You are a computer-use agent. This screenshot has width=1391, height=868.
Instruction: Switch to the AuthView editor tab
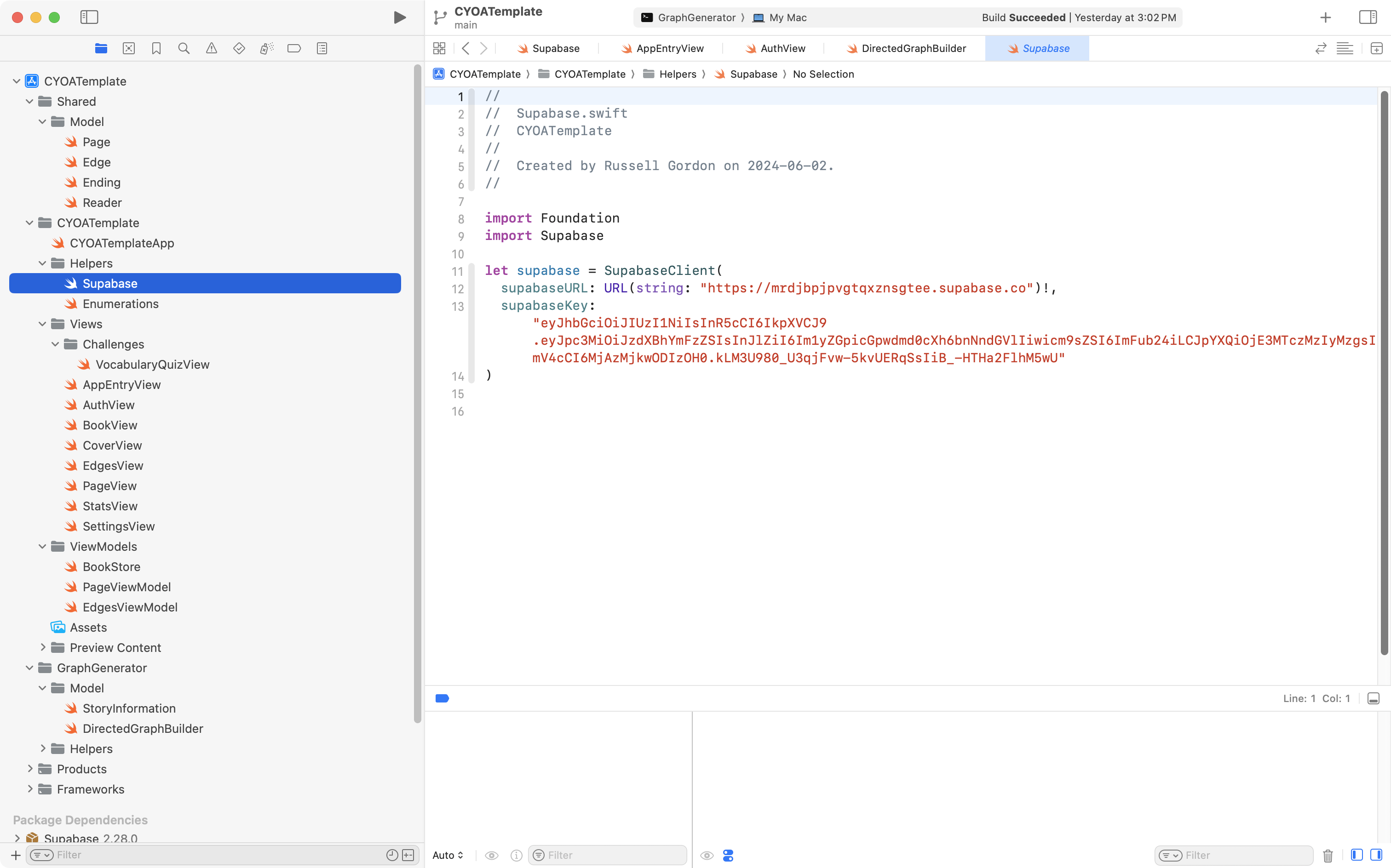point(782,48)
